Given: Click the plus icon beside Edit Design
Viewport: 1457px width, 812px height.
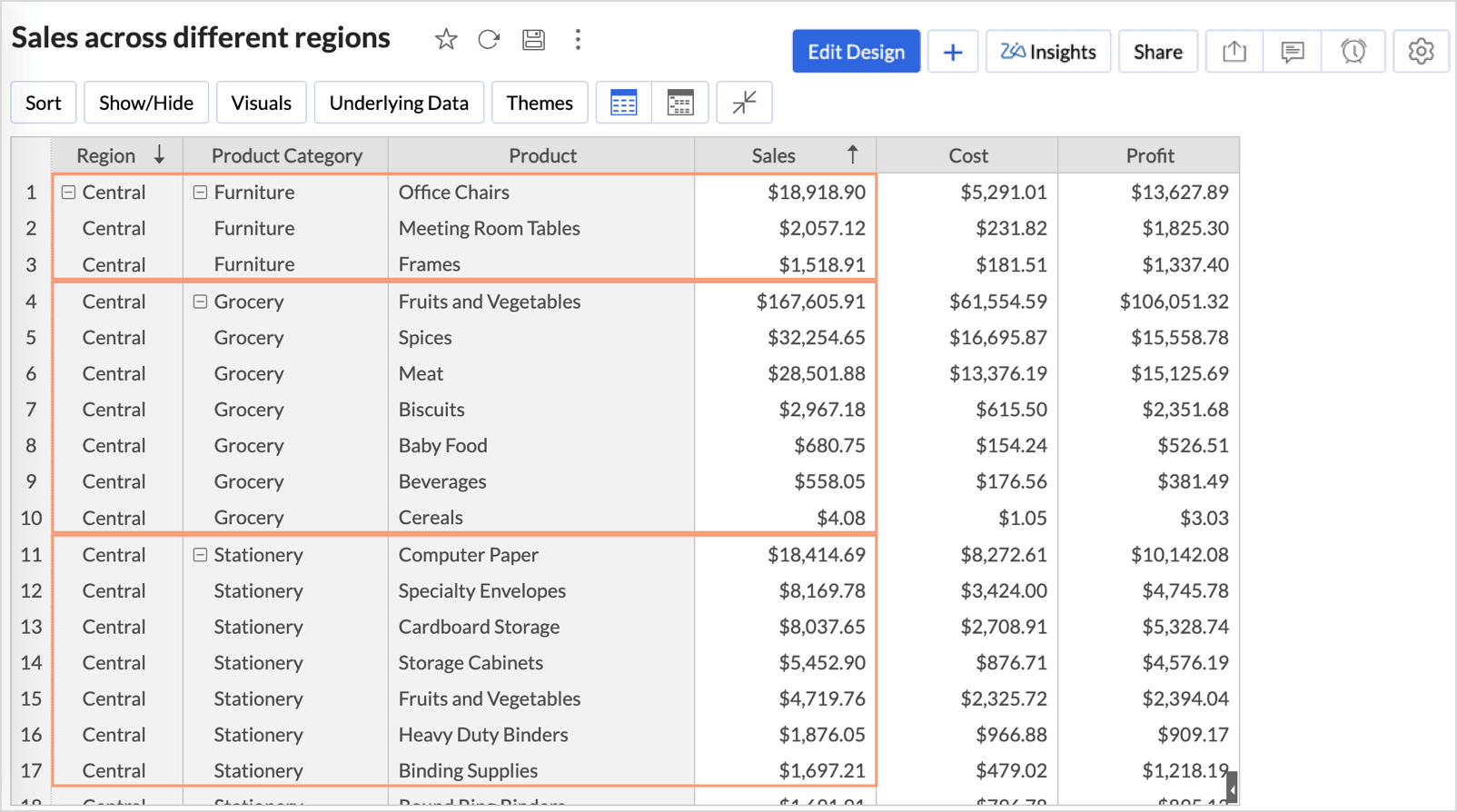Looking at the screenshot, I should (952, 52).
